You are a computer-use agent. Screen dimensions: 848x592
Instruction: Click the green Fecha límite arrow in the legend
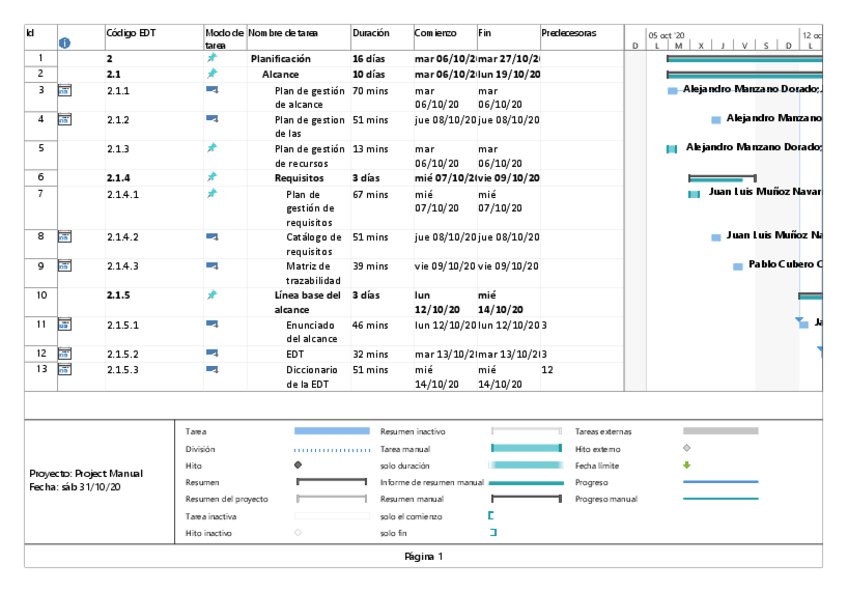coord(686,465)
